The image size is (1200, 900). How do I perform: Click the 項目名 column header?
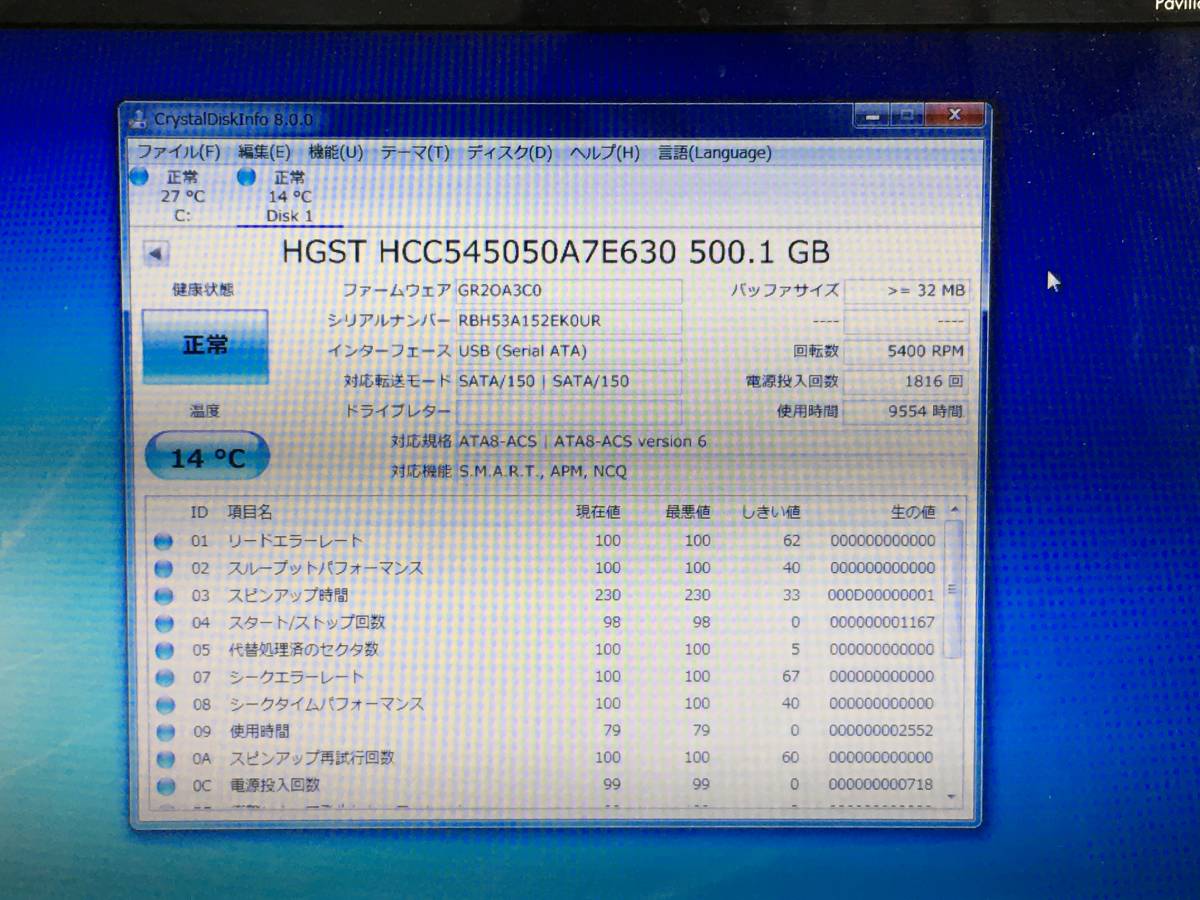click(x=249, y=512)
